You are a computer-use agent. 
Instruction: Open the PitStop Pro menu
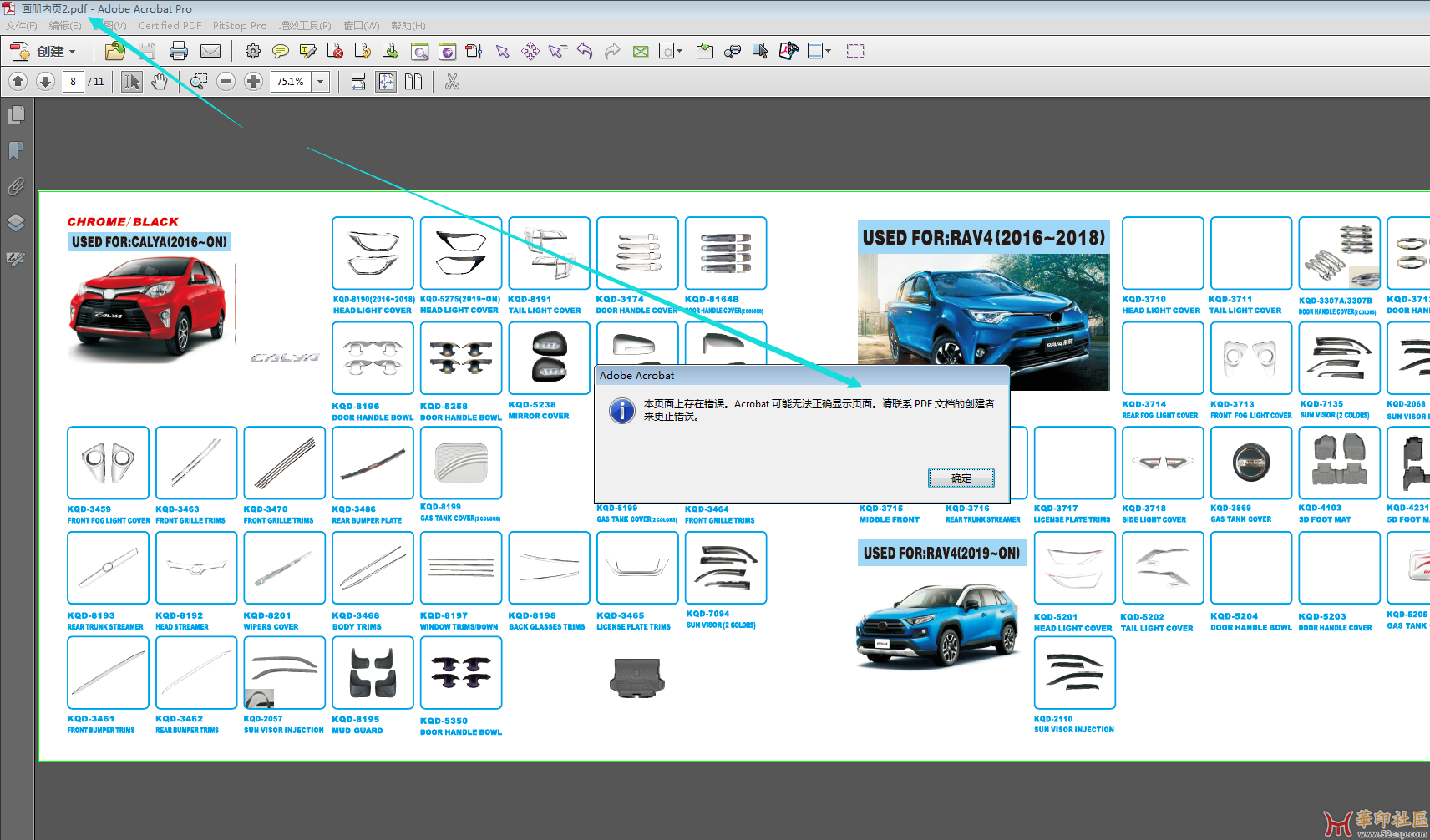point(240,26)
